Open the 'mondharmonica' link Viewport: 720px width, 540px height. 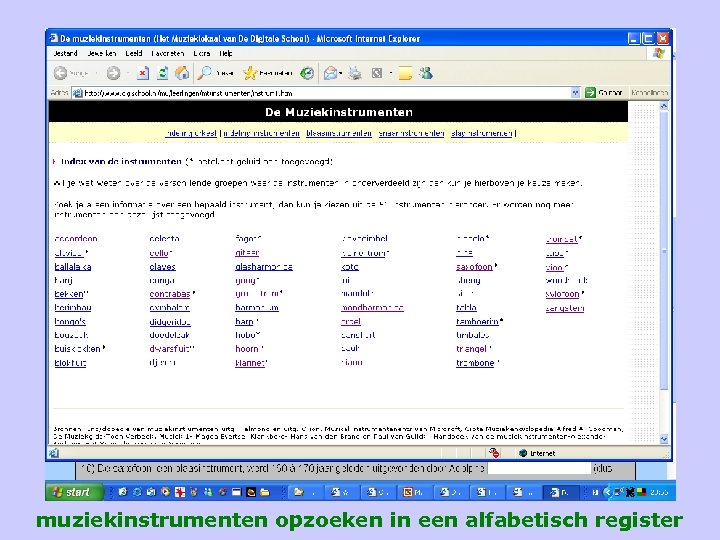(x=372, y=308)
